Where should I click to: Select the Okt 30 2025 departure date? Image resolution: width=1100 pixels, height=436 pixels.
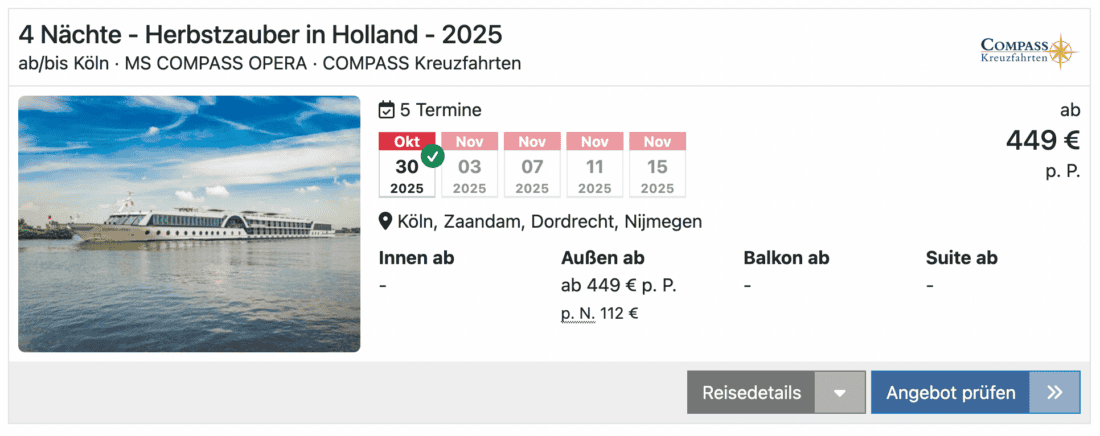(x=406, y=166)
